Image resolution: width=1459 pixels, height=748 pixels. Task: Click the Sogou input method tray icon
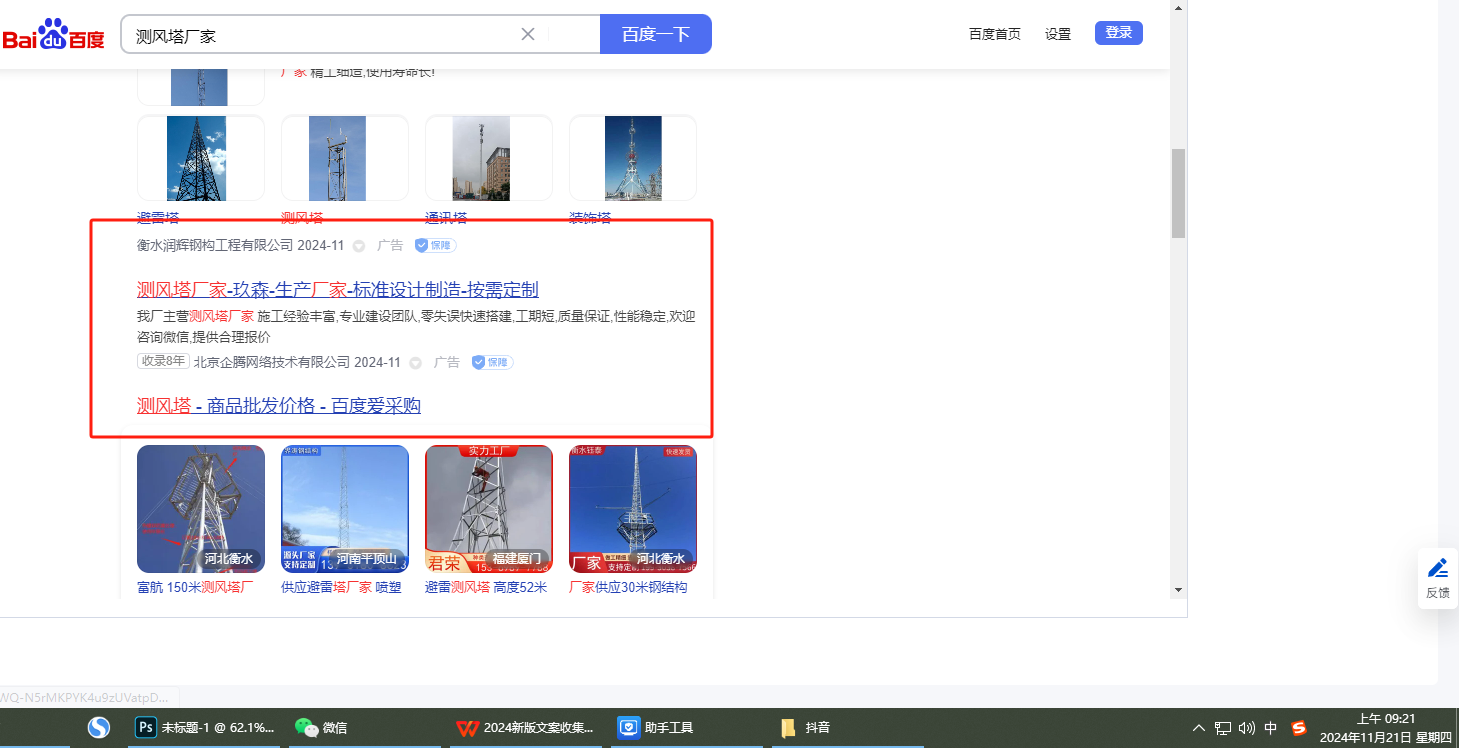click(1299, 728)
